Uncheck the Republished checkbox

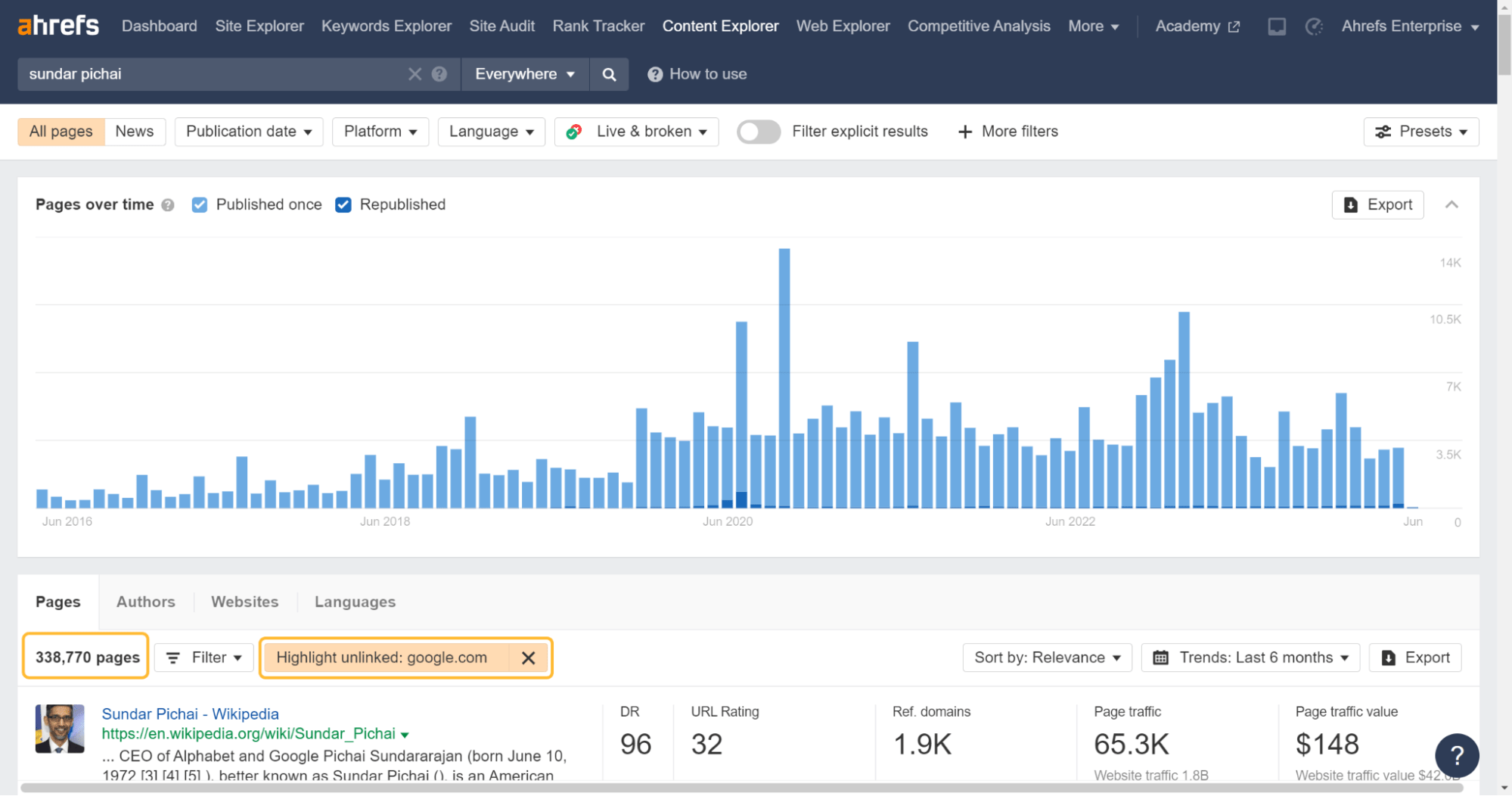point(343,204)
